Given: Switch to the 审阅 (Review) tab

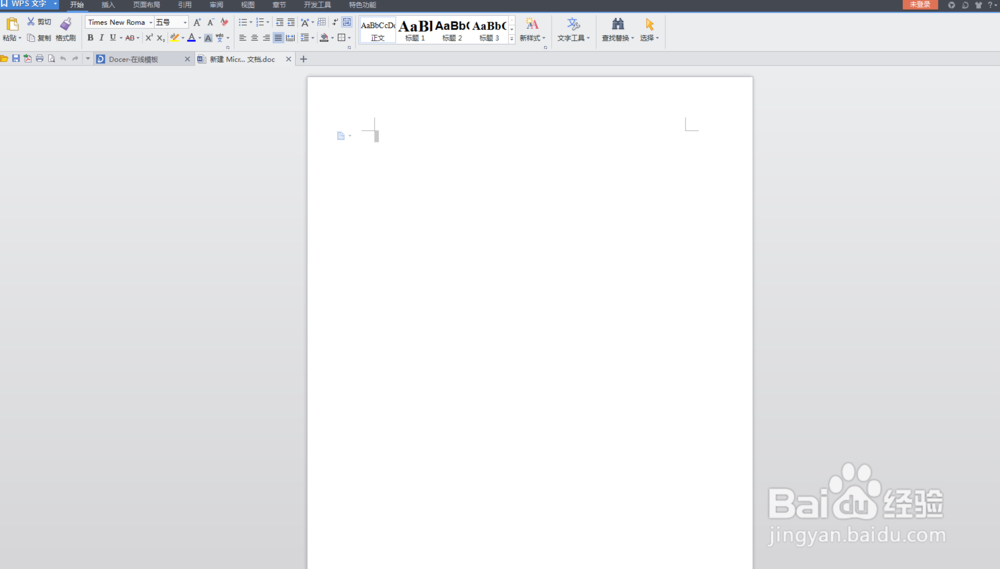Looking at the screenshot, I should click(x=216, y=4).
